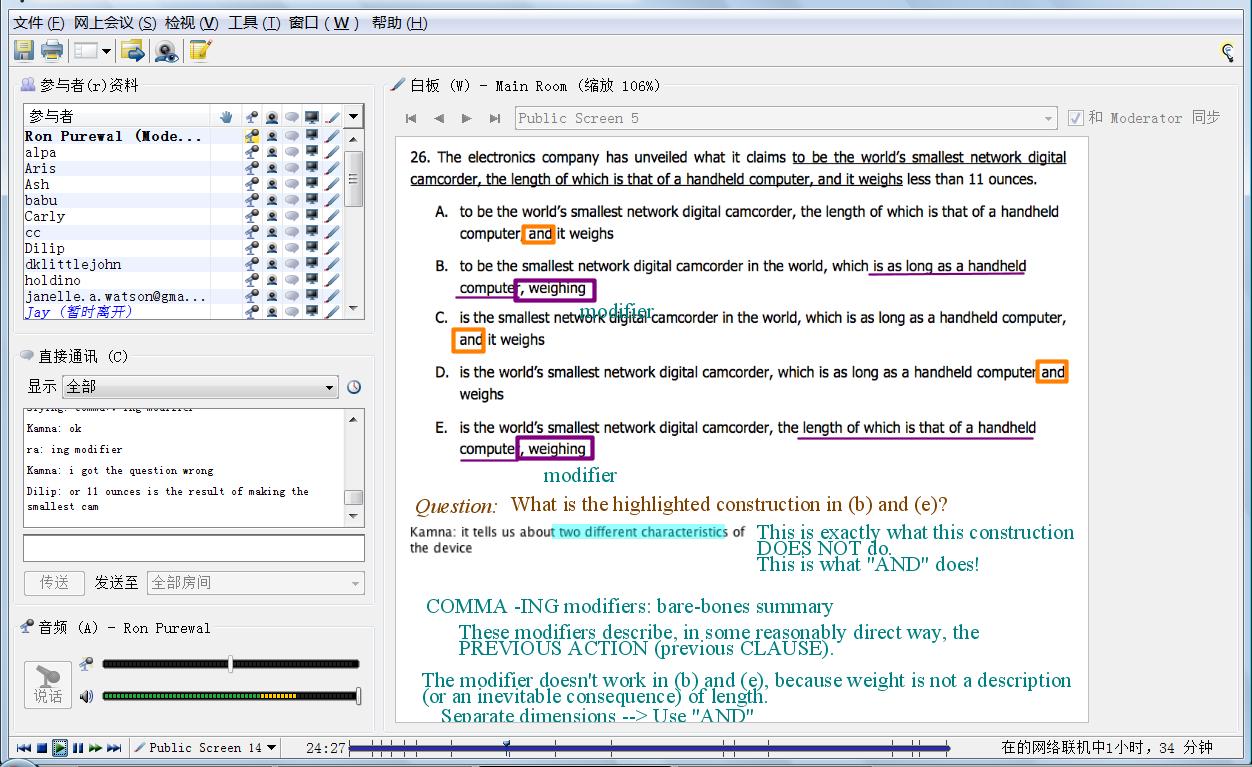Toggle whiteboard pen permission for babu
The image size is (1252, 767).
pyautogui.click(x=332, y=200)
